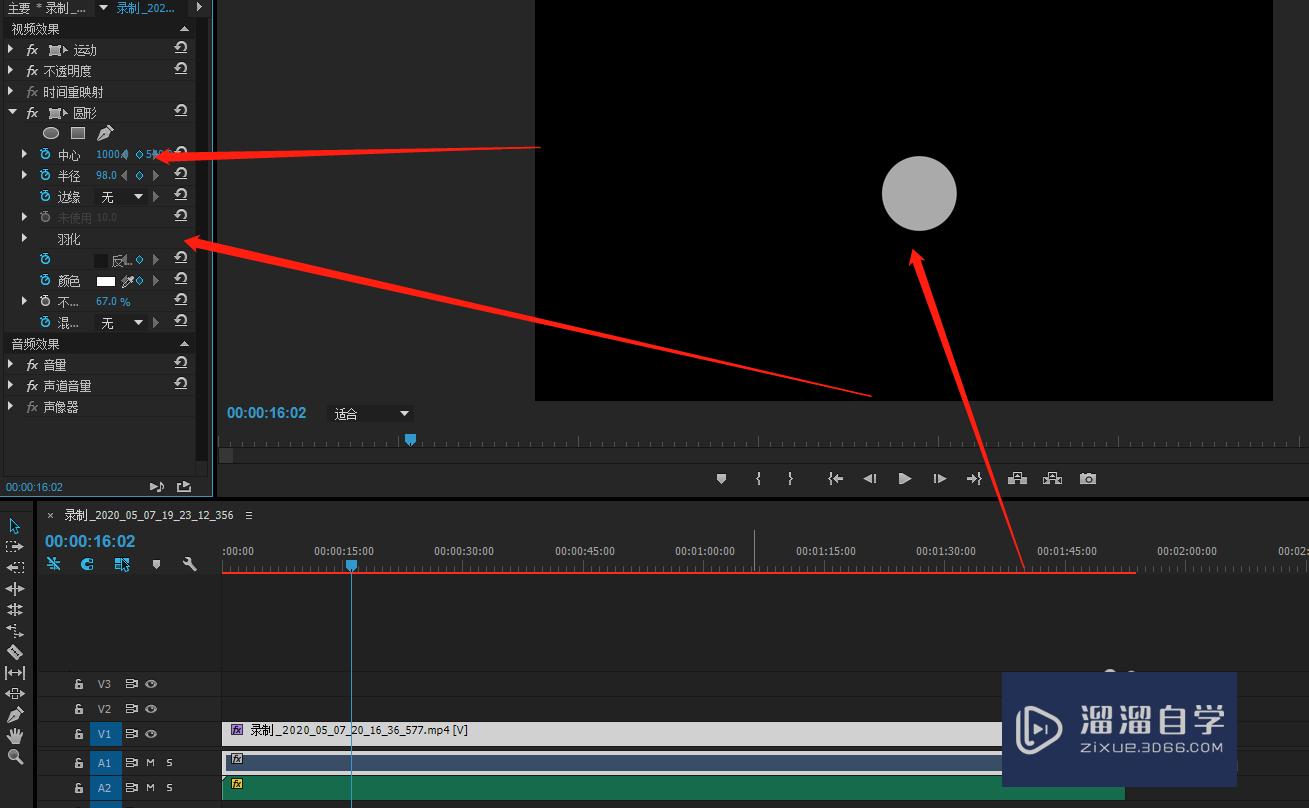
Task: Open the 边缘 dropdown
Action: coord(121,197)
